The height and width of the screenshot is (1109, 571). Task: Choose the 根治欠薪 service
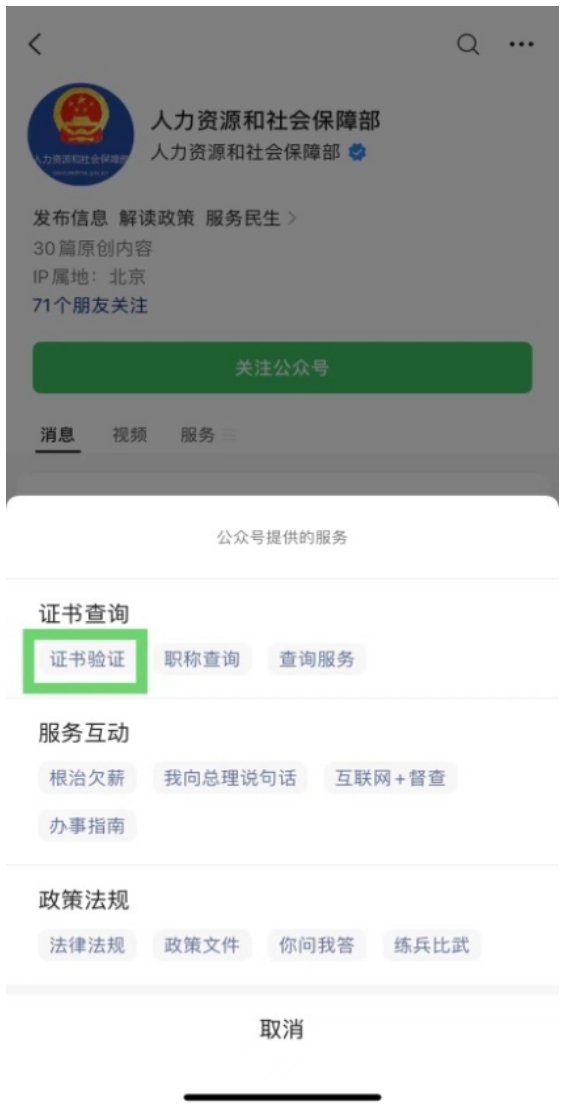tap(87, 778)
